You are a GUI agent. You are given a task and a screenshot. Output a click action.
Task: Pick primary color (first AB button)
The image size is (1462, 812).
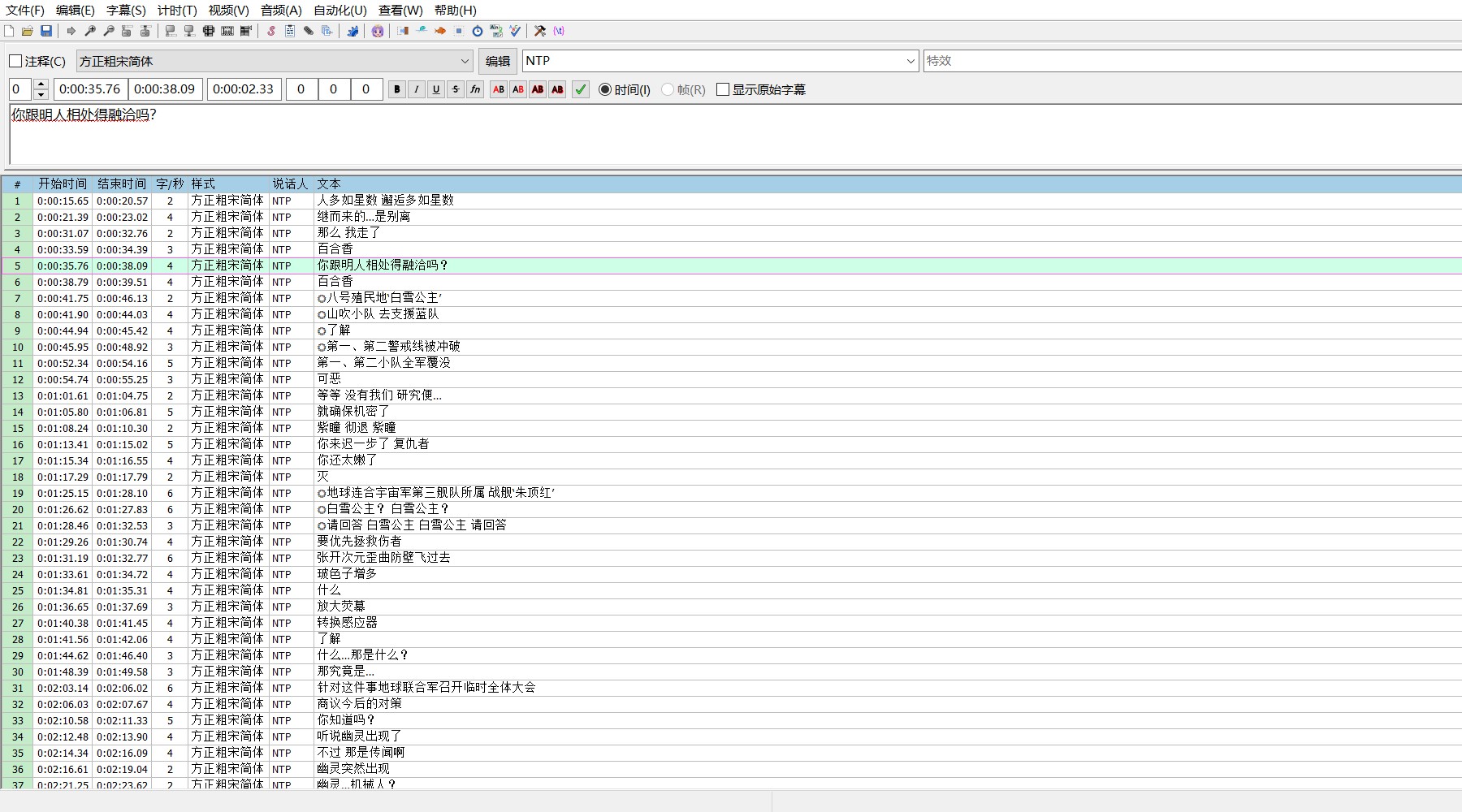pyautogui.click(x=499, y=89)
